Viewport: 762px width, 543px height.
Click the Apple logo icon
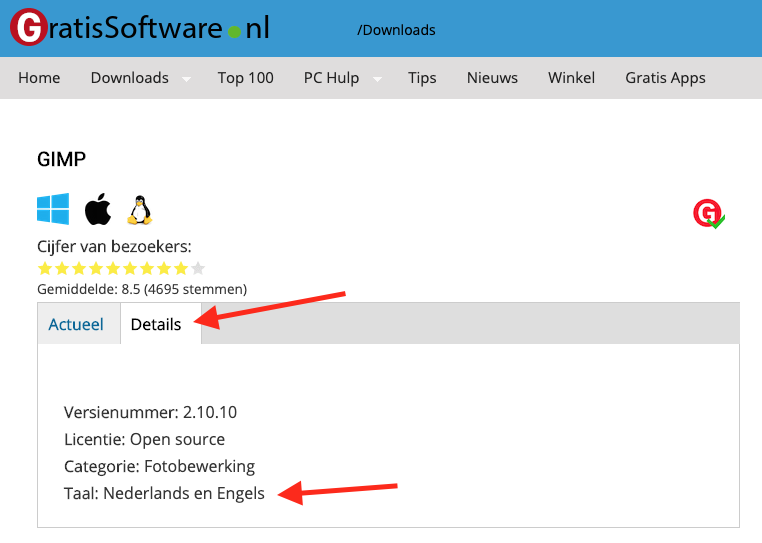coord(97,210)
